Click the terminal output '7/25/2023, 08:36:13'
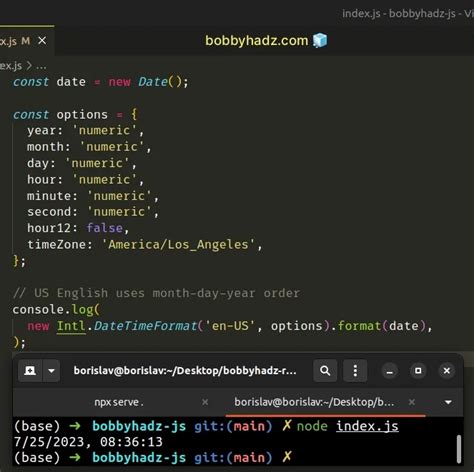Screen dimensions: 474x472 point(88,442)
